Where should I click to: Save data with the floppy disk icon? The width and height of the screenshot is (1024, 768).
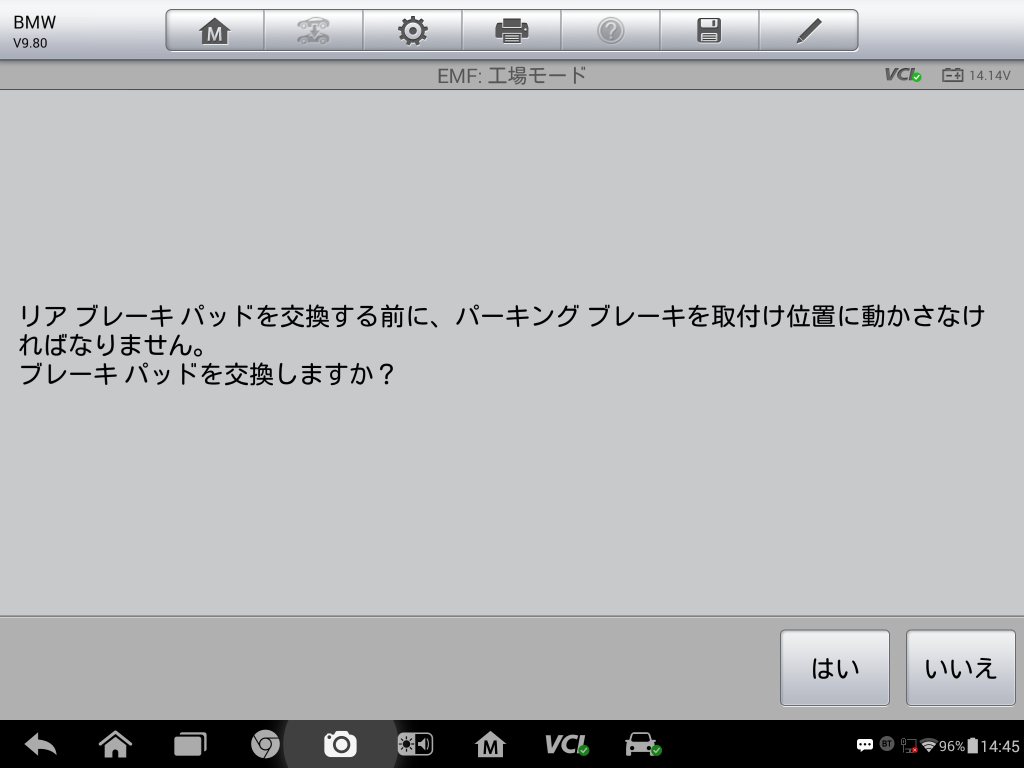click(x=709, y=31)
